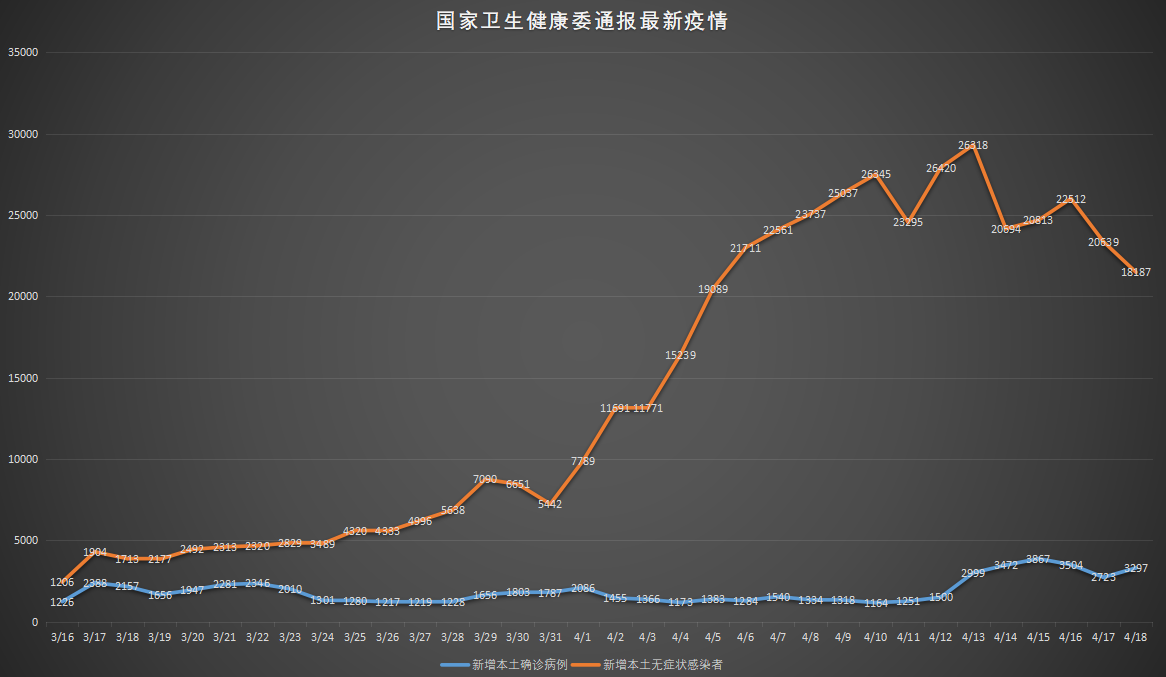Viewport: 1166px width, 677px height.
Task: Select the data label 19089
Action: click(x=713, y=289)
